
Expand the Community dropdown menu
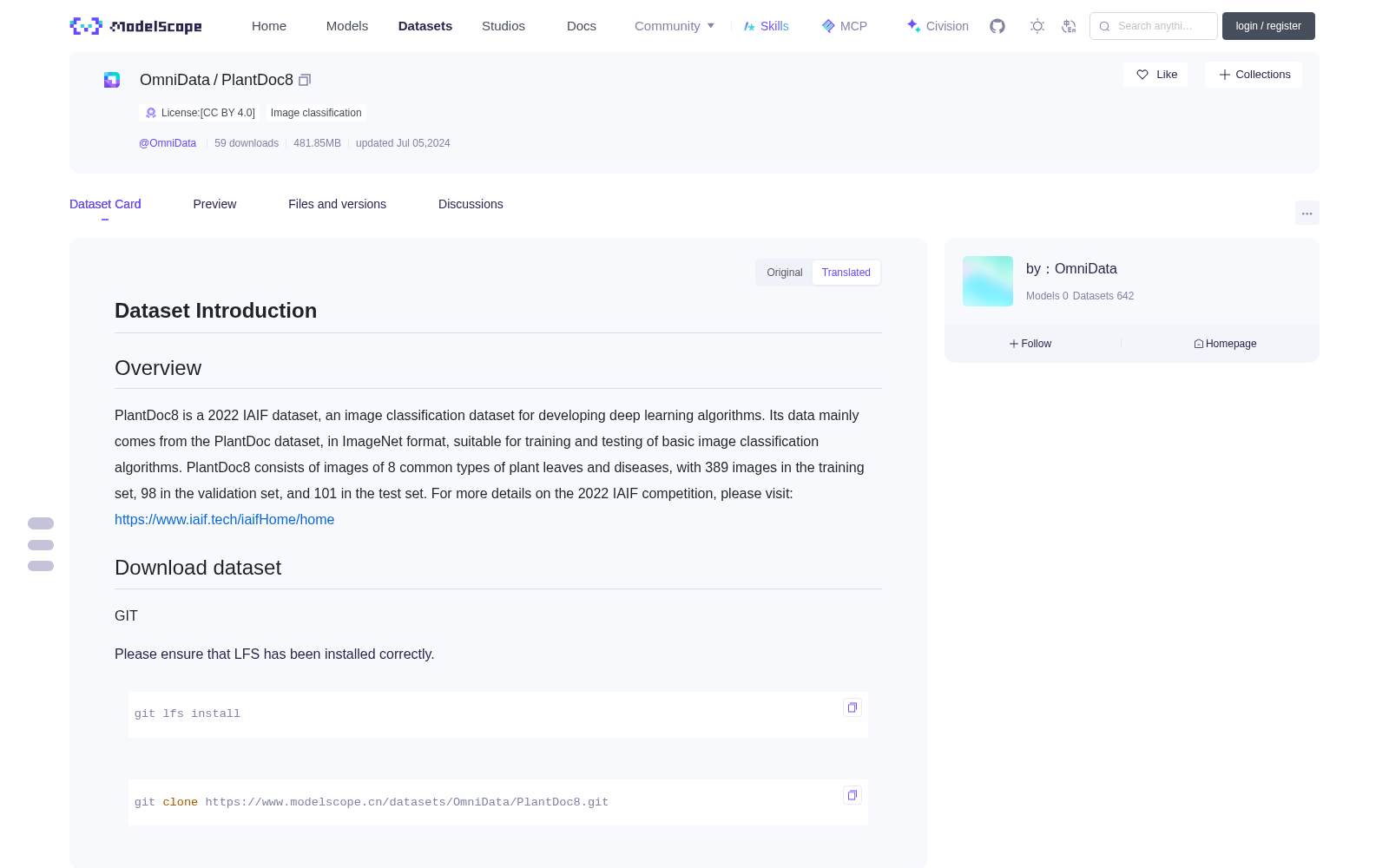(675, 26)
